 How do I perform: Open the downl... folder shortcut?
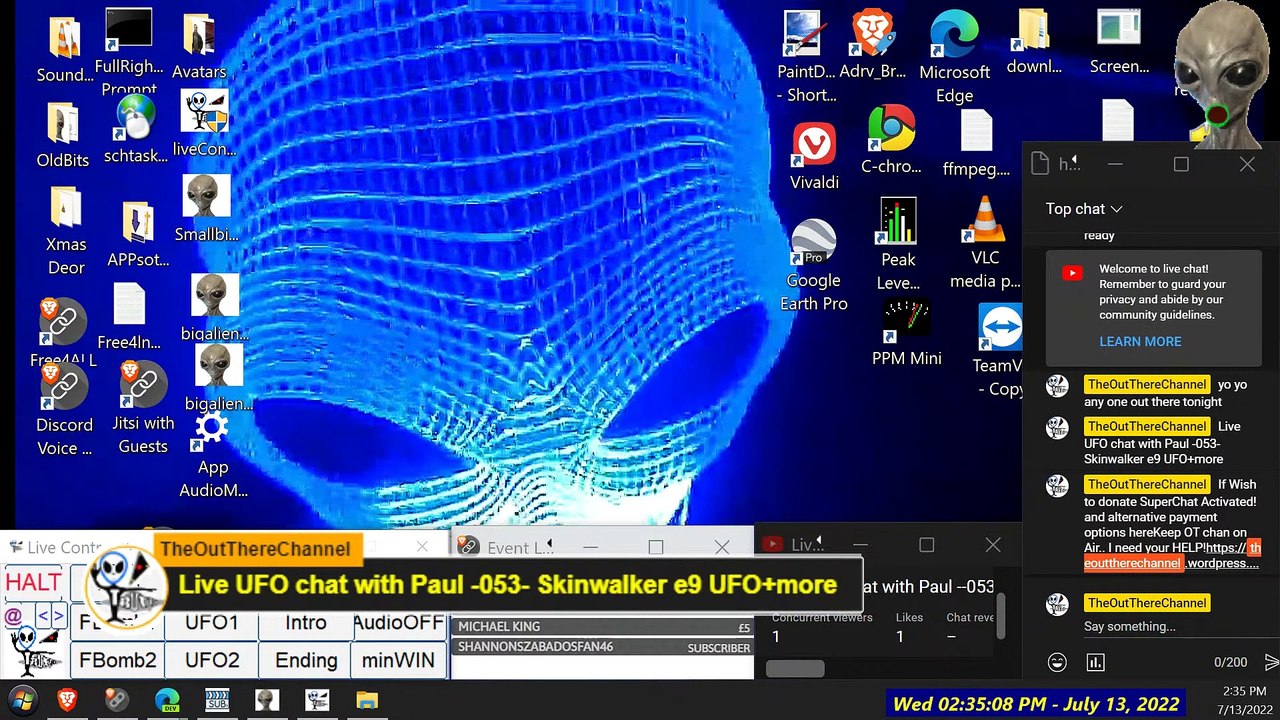click(x=1034, y=44)
